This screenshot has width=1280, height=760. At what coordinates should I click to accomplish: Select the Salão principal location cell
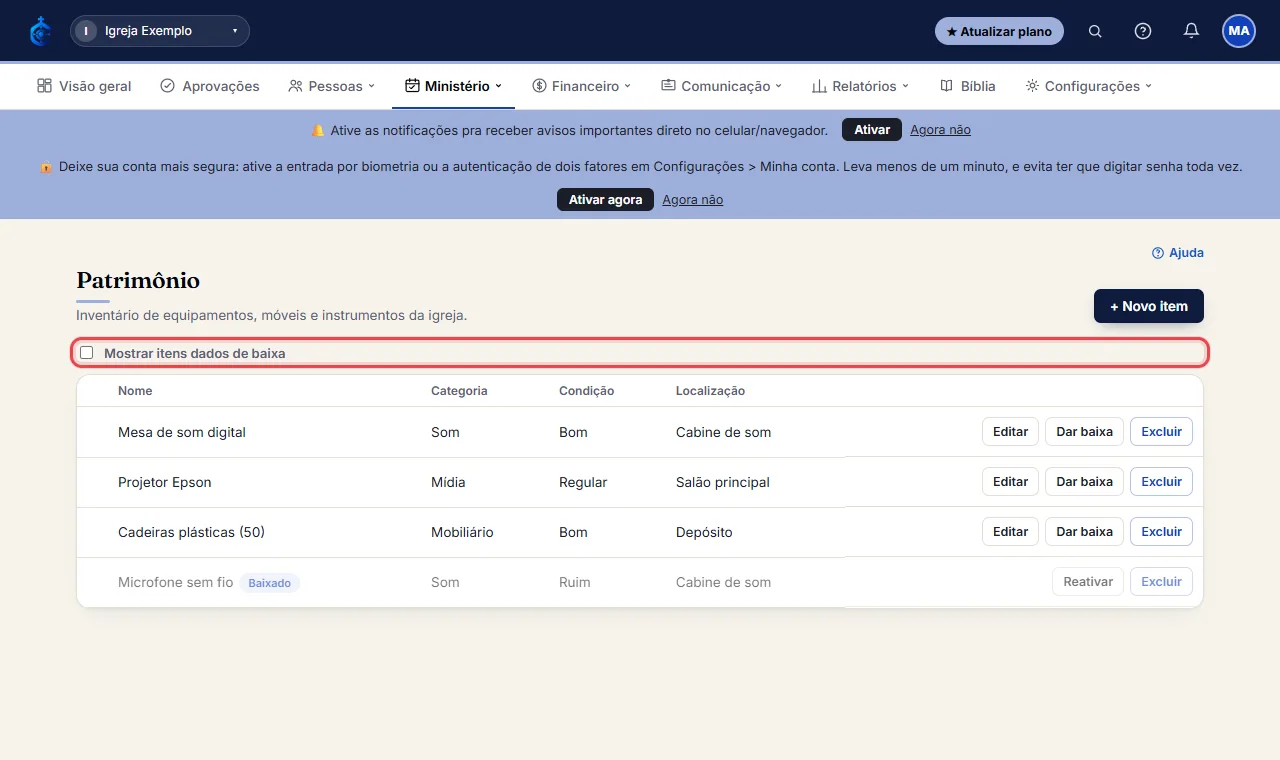click(723, 482)
